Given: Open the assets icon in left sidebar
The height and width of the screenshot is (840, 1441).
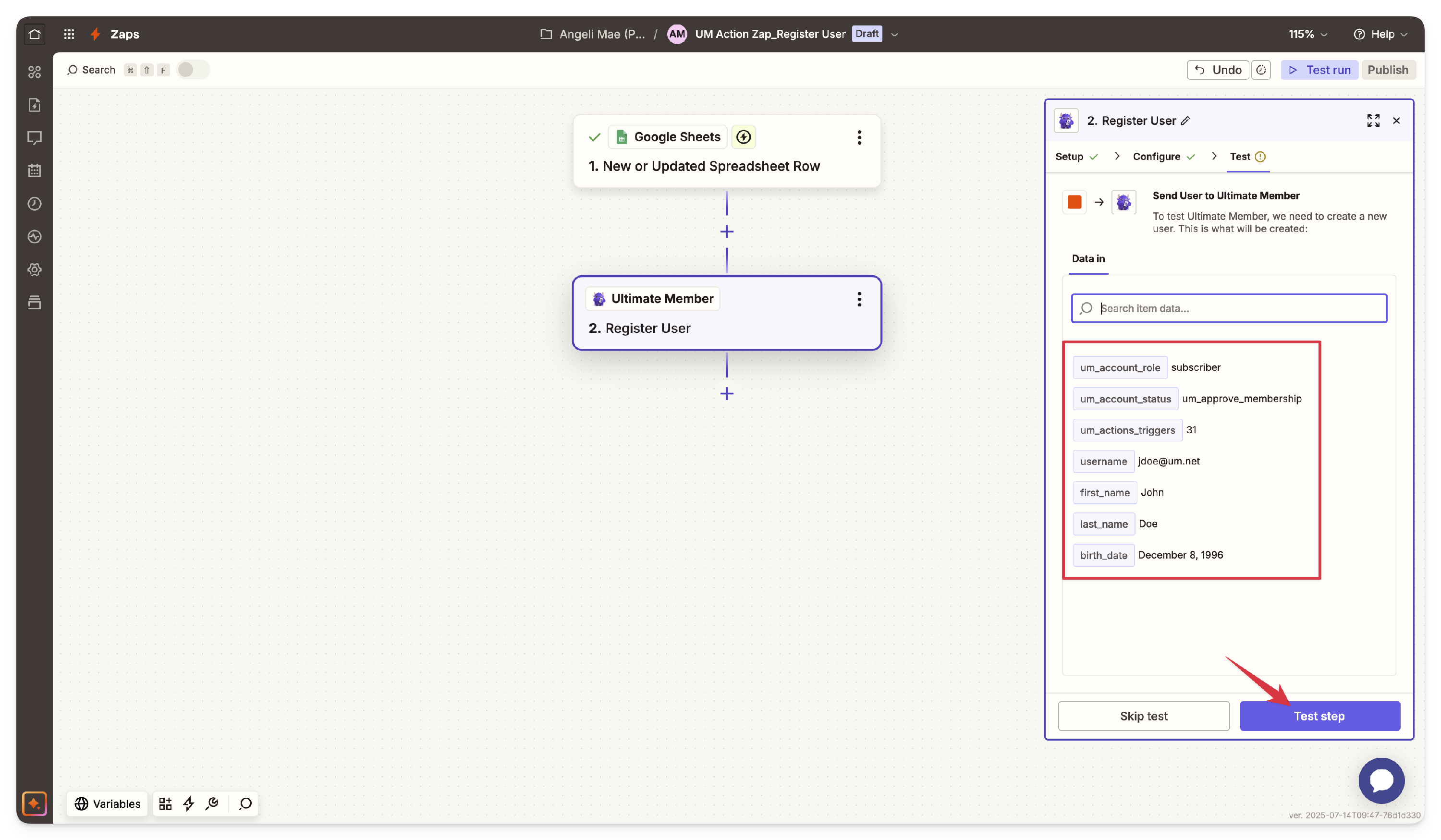Looking at the screenshot, I should (34, 72).
